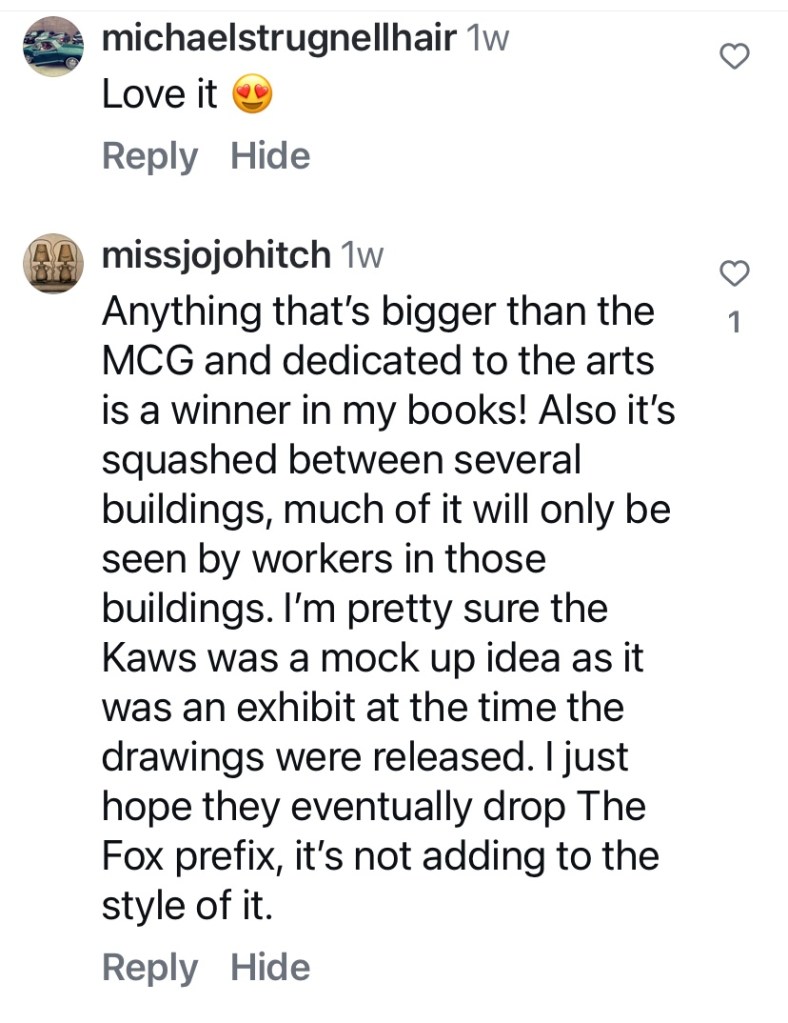Hide the missjojohitch comment
Image resolution: width=788 pixels, height=1023 pixels.
[270, 967]
